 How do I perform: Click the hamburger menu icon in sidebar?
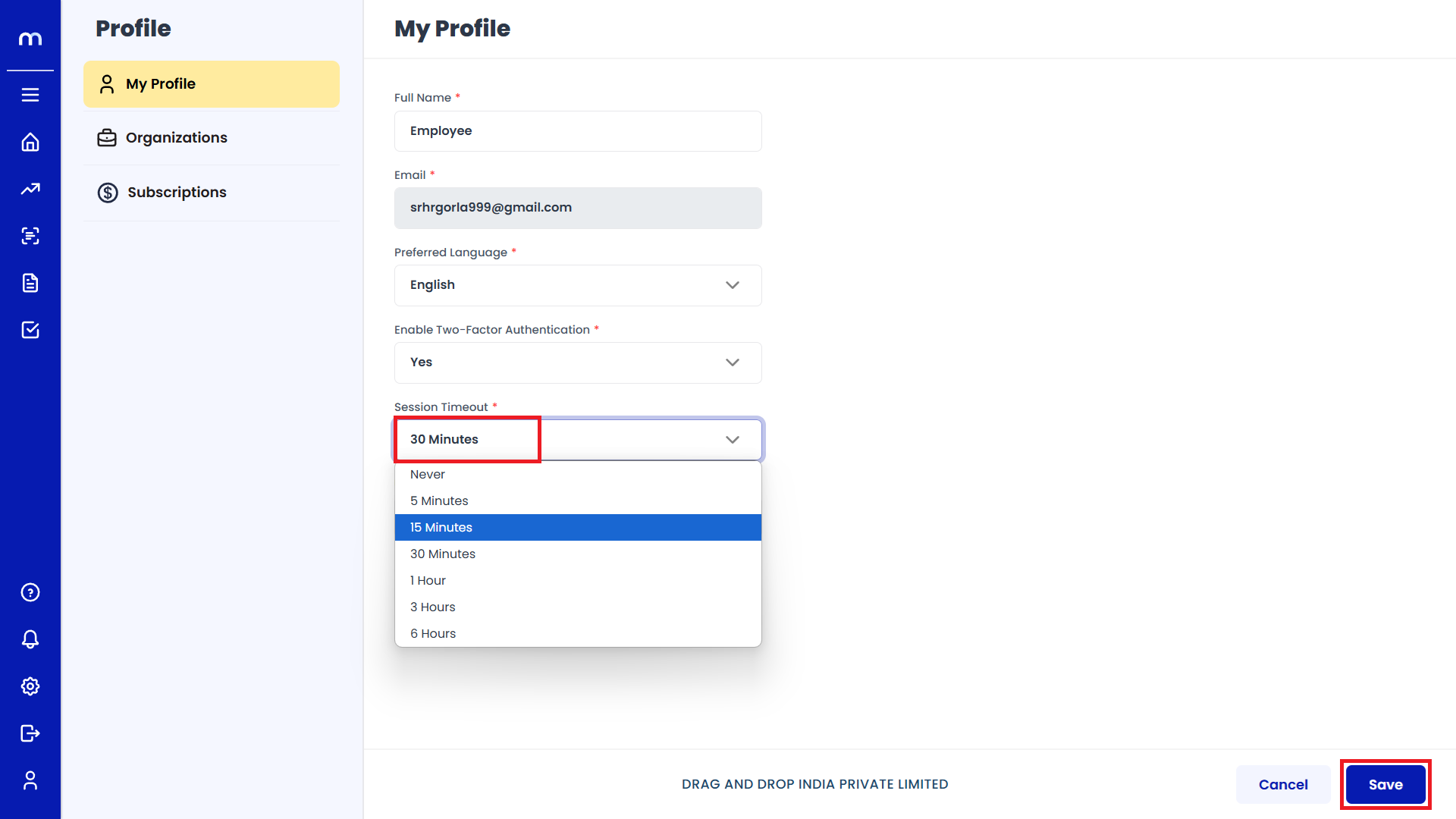[x=30, y=95]
